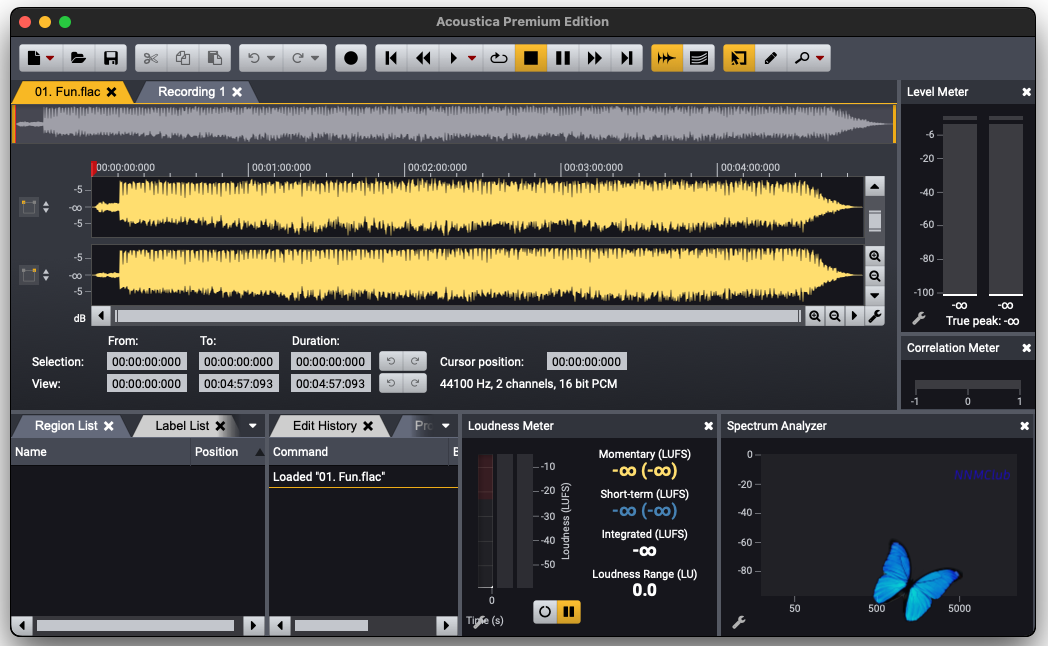
Task: Expand the undo history dropdown arrow
Action: (271, 58)
